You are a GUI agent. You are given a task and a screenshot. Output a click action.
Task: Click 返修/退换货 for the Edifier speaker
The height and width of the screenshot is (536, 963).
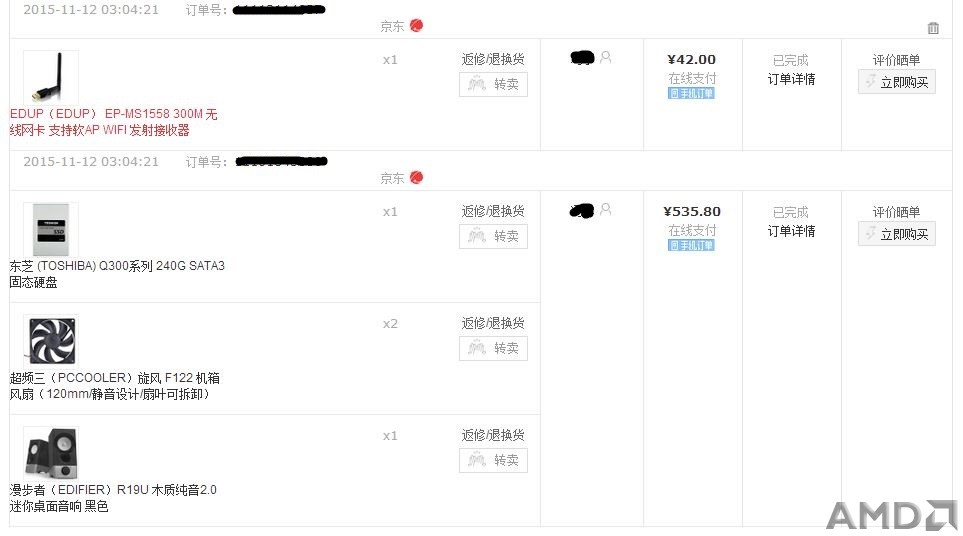click(x=493, y=435)
